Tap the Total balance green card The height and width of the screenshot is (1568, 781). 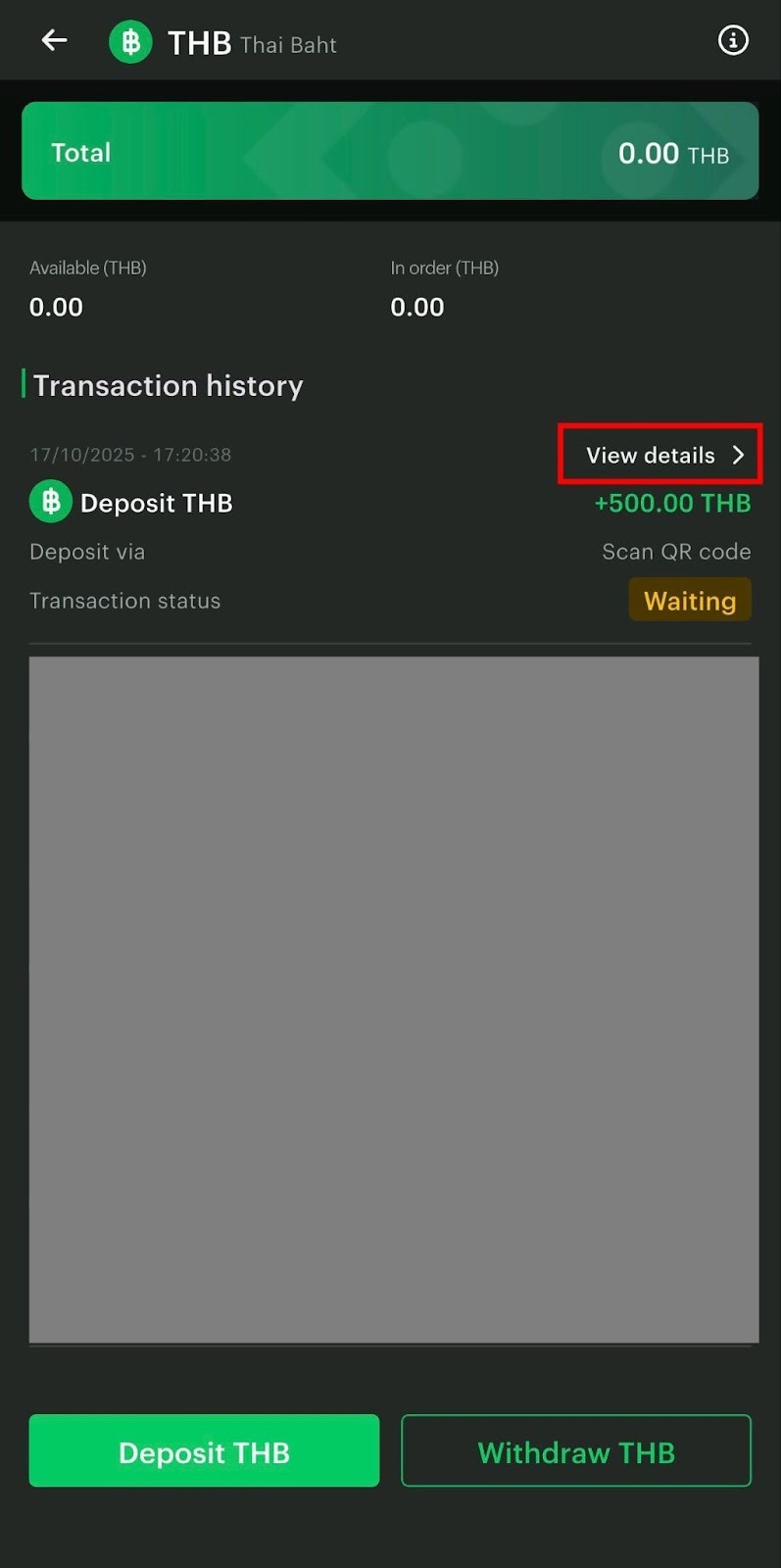point(390,151)
